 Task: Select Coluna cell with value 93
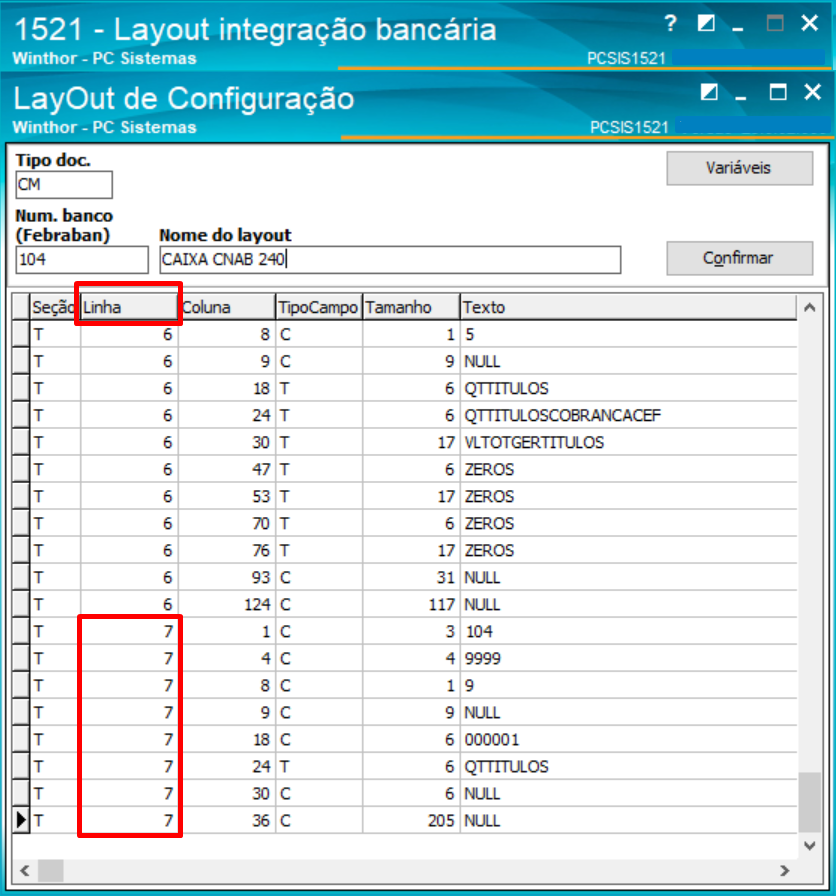[227, 577]
